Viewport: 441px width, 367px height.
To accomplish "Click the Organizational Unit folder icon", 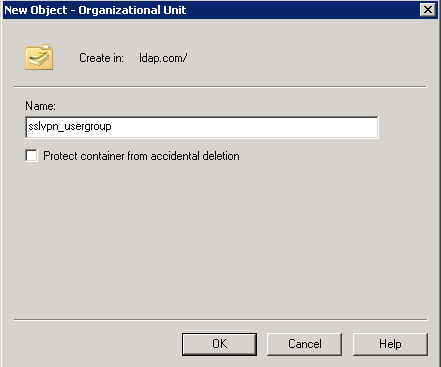I will 39,57.
